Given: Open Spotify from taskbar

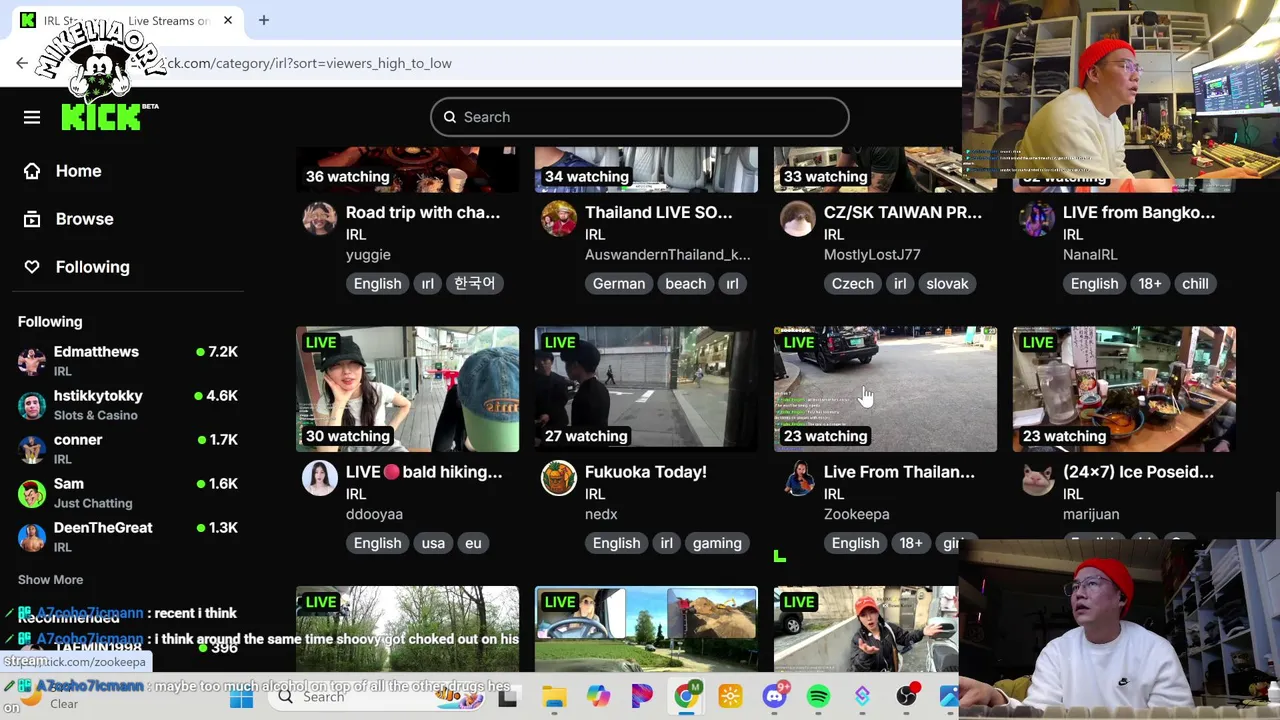Looking at the screenshot, I should (818, 697).
